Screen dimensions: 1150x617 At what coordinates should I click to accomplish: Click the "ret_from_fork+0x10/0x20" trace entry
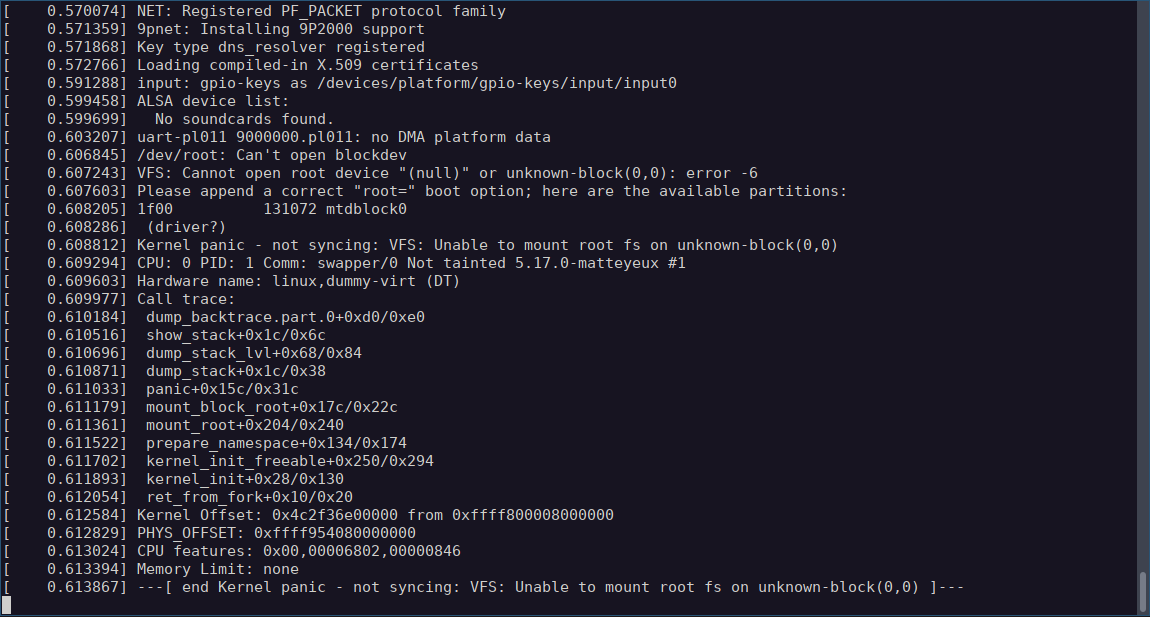point(249,497)
